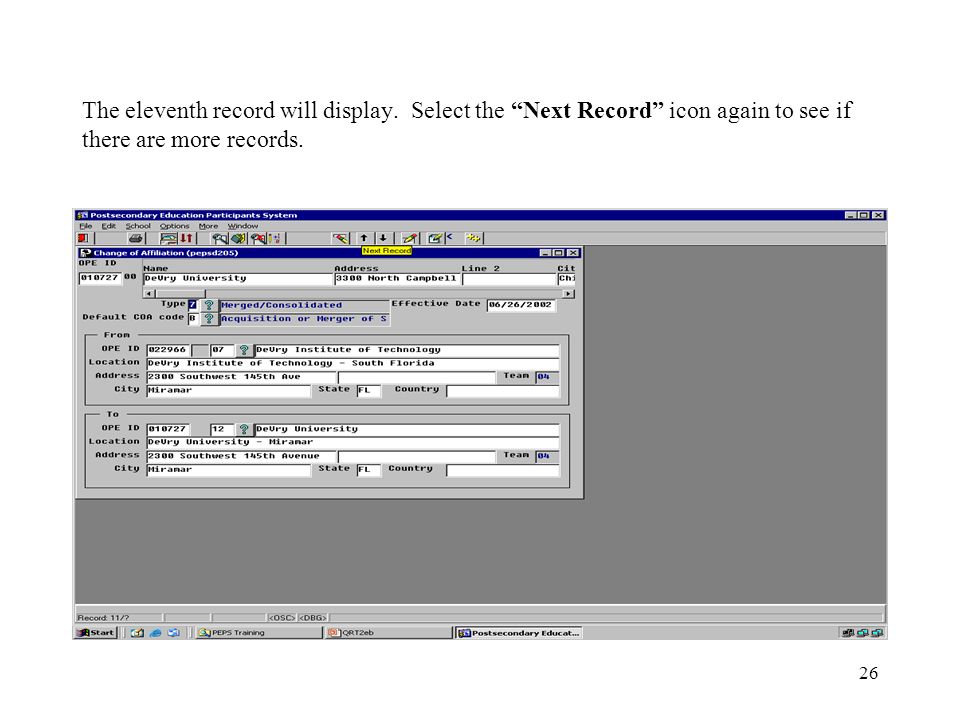Click third quick launch icon in taskbar
The height and width of the screenshot is (720, 960).
pyautogui.click(x=173, y=632)
